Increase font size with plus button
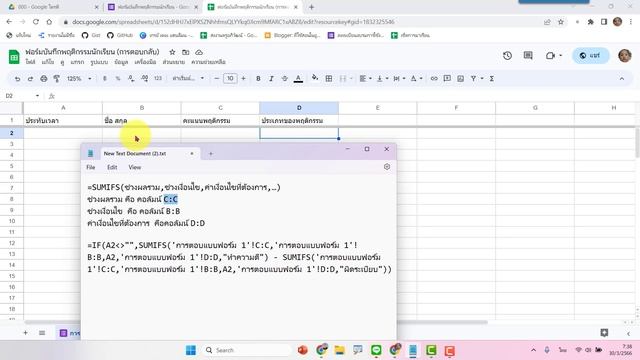 tap(244, 79)
